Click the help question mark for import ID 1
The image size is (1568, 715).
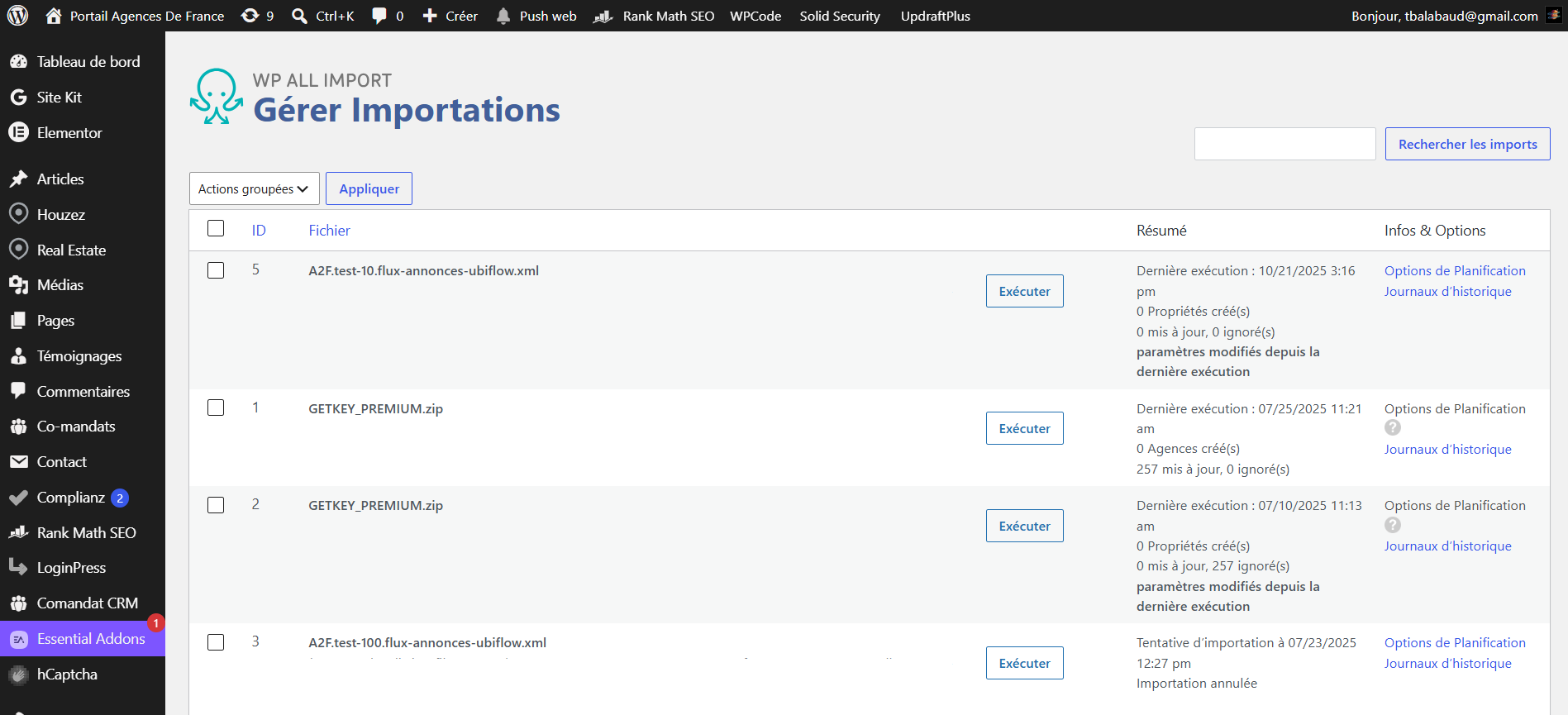(x=1393, y=427)
